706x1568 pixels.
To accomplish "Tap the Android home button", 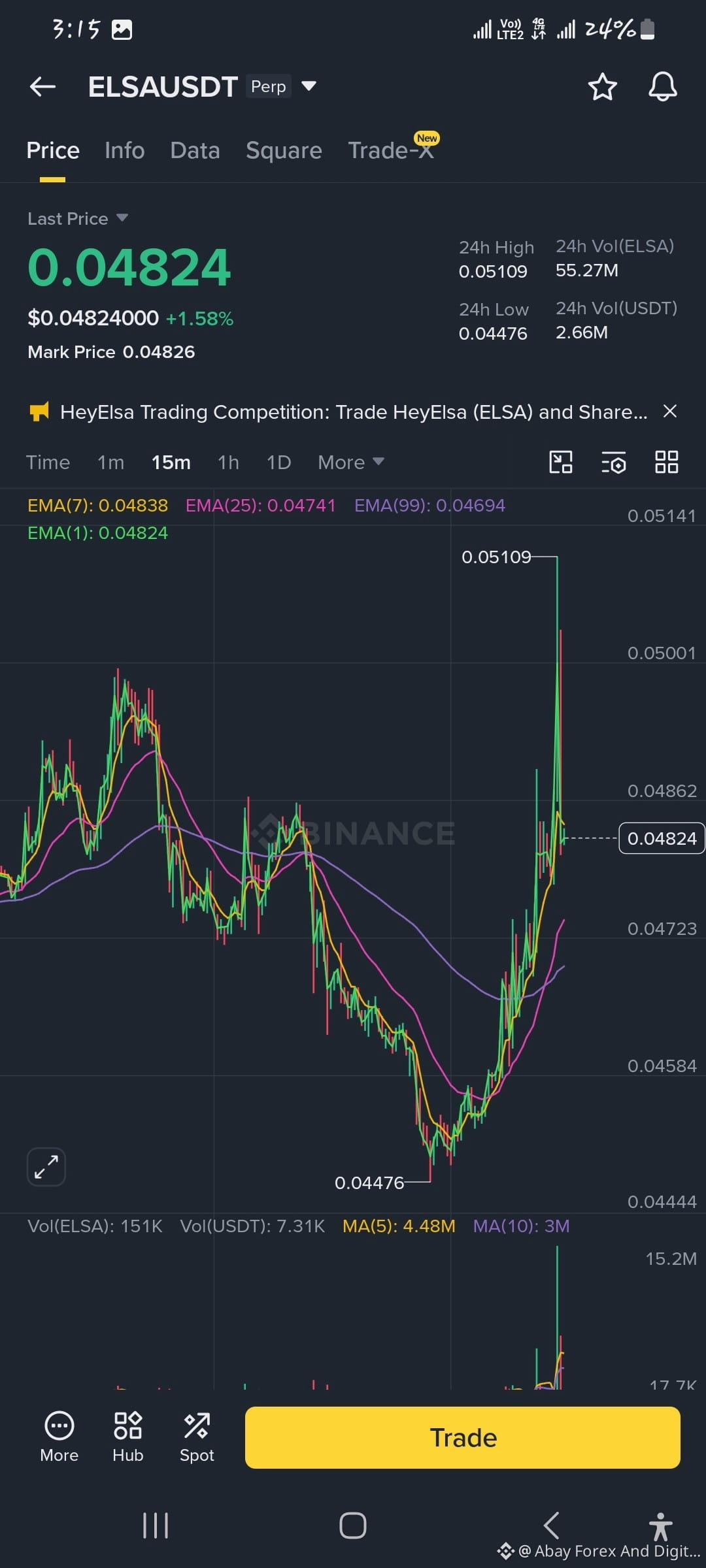I will (x=353, y=1526).
